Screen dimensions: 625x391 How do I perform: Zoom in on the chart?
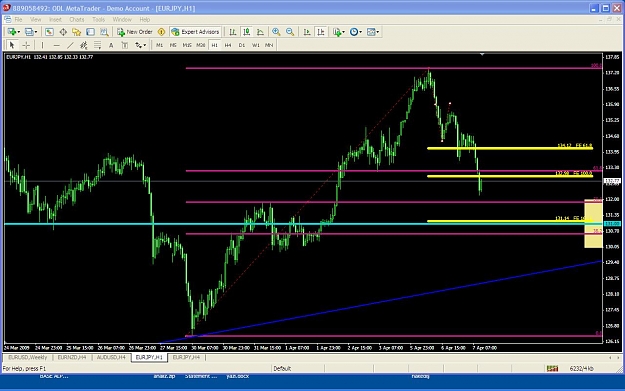click(x=276, y=32)
